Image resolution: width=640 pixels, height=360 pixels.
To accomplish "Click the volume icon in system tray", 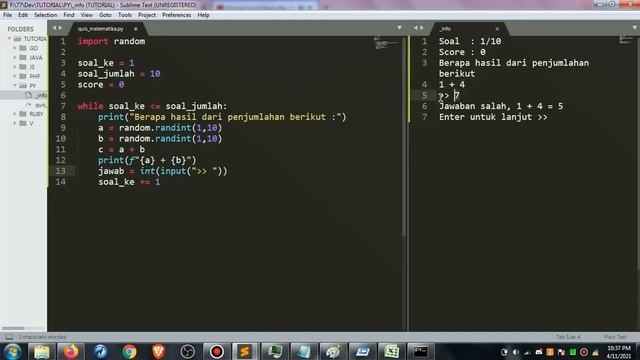I will click(516, 352).
